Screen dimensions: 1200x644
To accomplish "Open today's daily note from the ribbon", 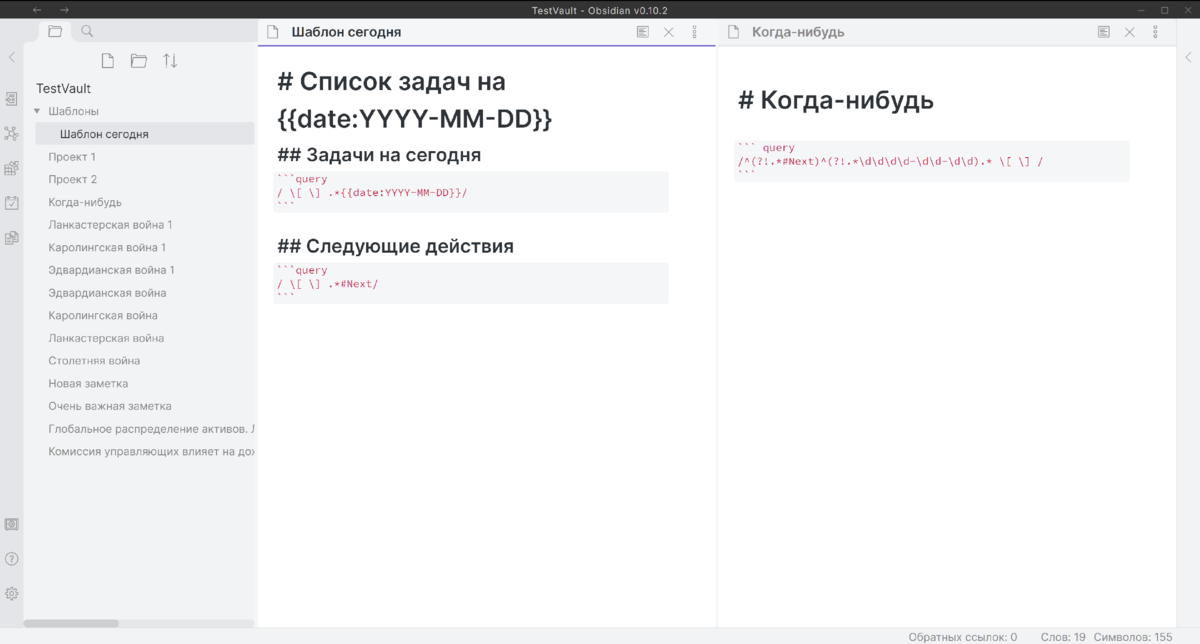I will [12, 203].
